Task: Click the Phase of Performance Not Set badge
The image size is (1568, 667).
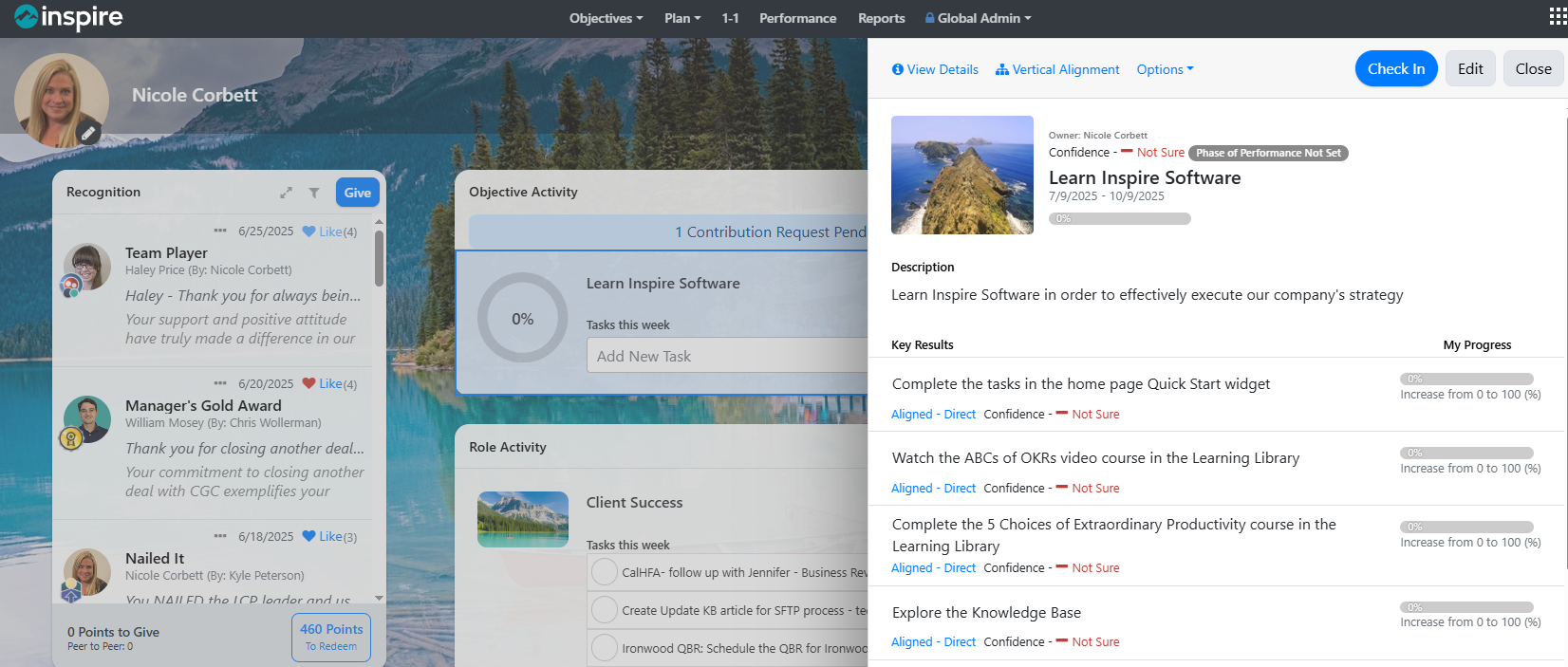Action: [1268, 153]
